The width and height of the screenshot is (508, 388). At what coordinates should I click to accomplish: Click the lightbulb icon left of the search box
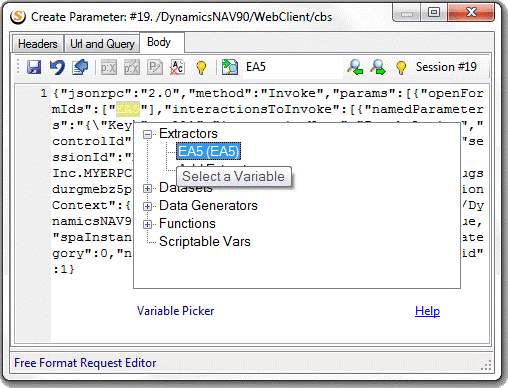click(x=201, y=68)
